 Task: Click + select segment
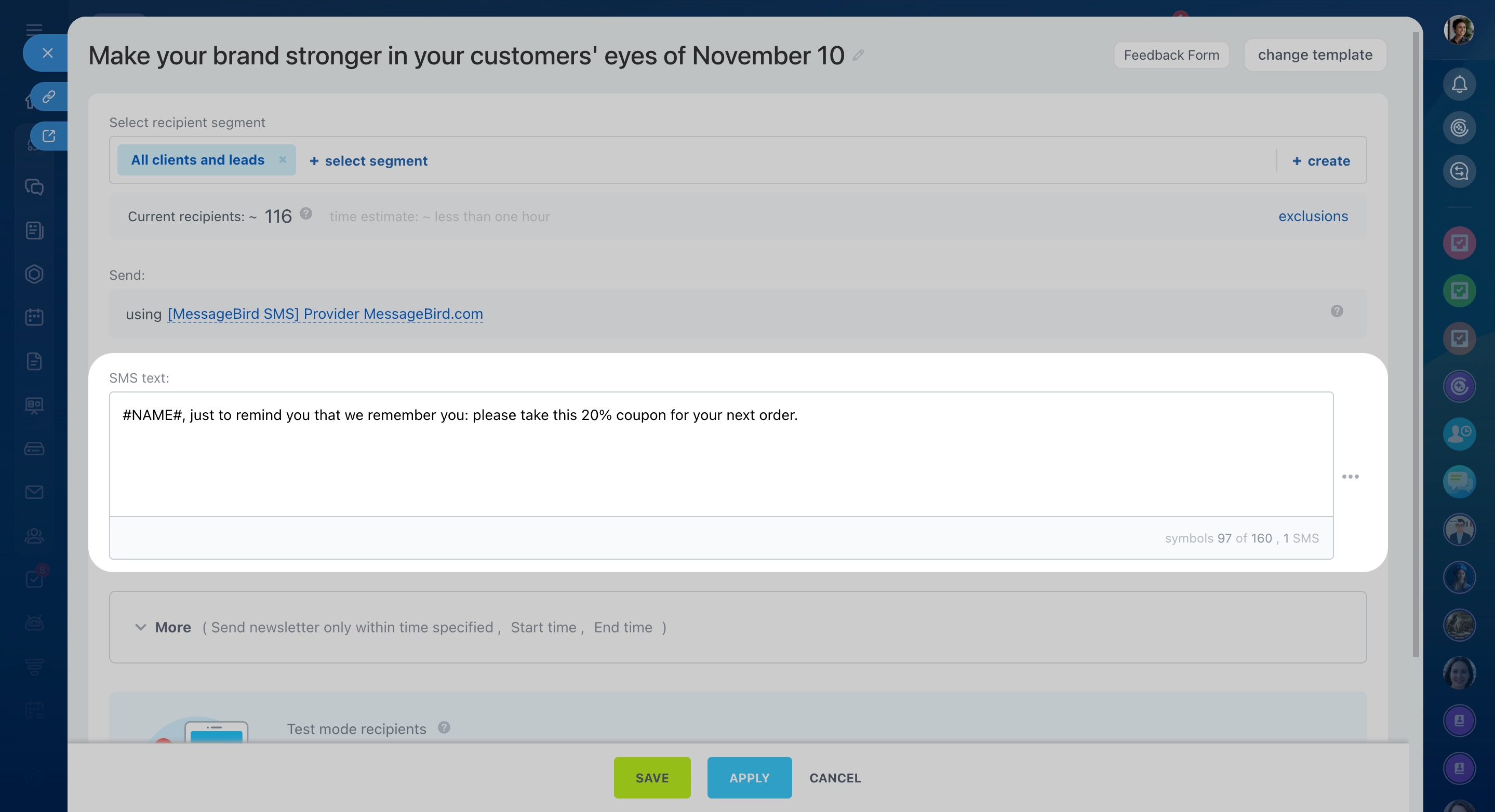368,160
